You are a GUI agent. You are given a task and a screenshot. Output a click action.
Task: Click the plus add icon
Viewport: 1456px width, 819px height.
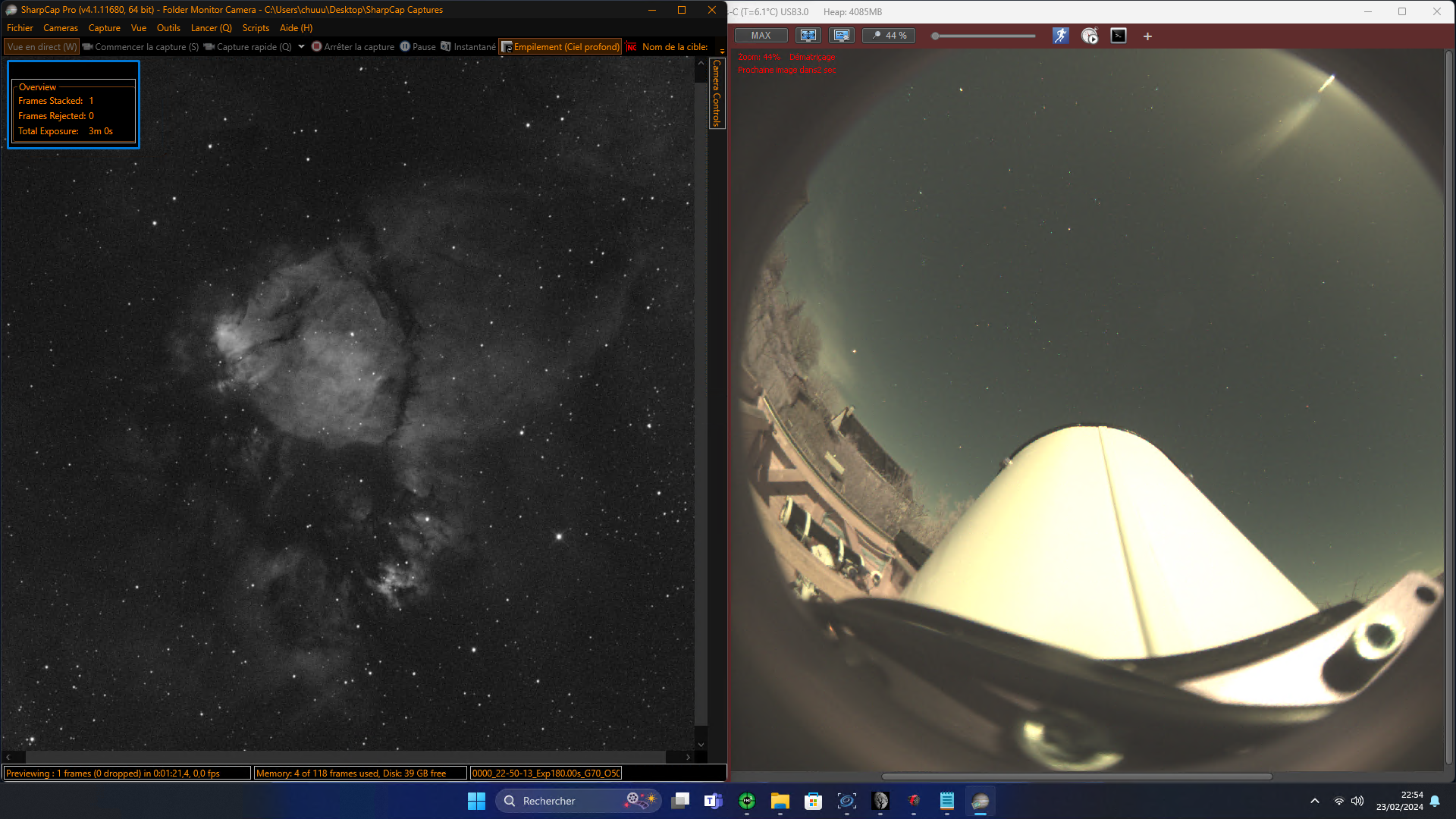tap(1147, 36)
